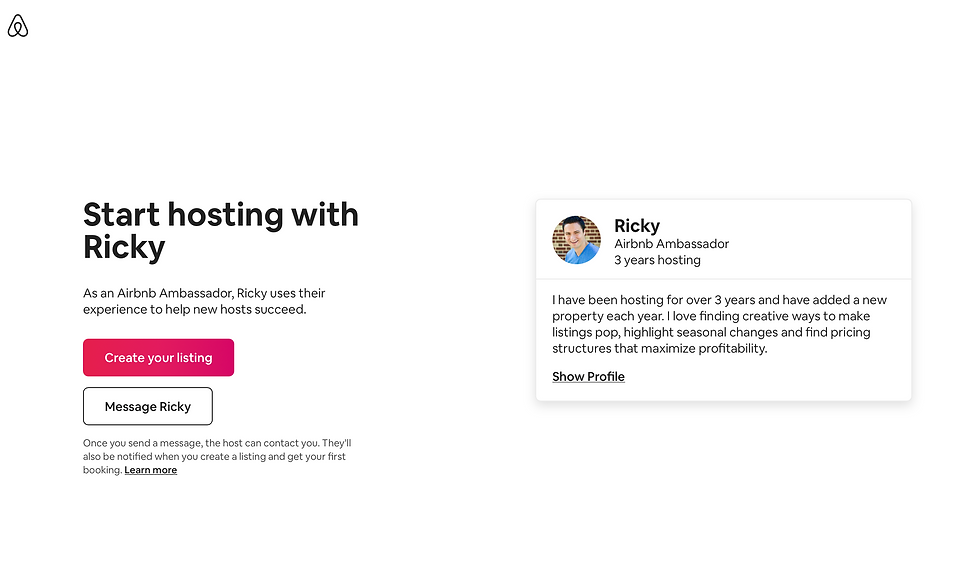980x576 pixels.
Task: Click the word Ricky in main heading
Action: [124, 247]
